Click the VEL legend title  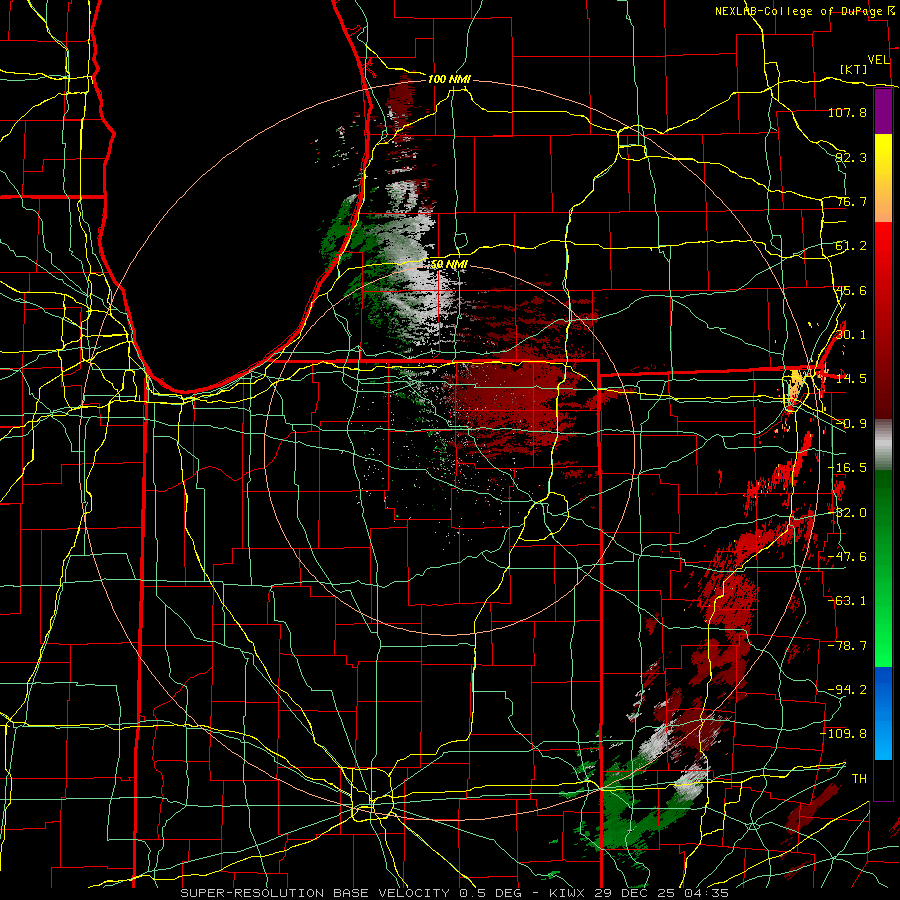click(878, 60)
